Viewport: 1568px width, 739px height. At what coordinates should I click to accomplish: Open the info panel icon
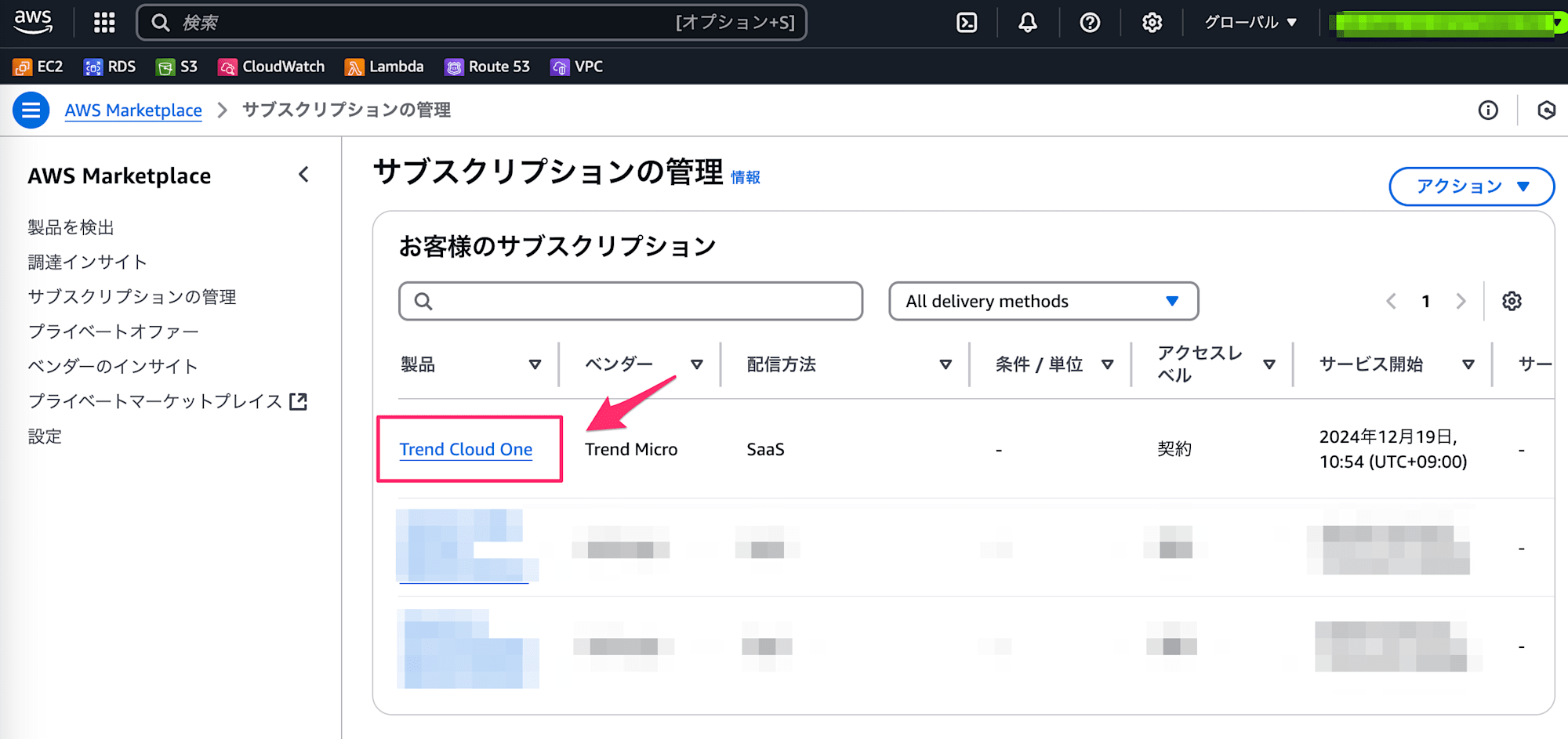click(1488, 110)
